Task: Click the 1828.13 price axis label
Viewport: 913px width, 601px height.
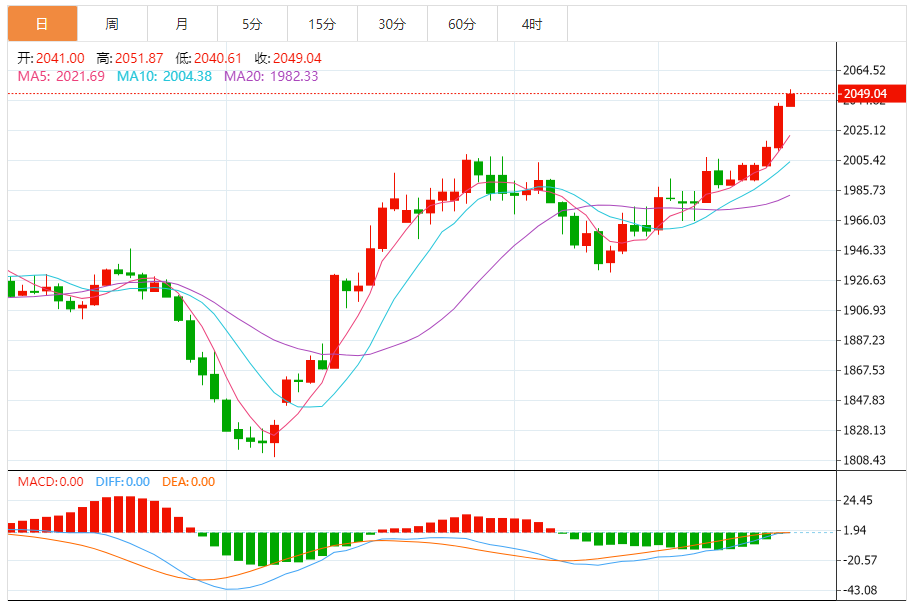Action: pos(864,430)
